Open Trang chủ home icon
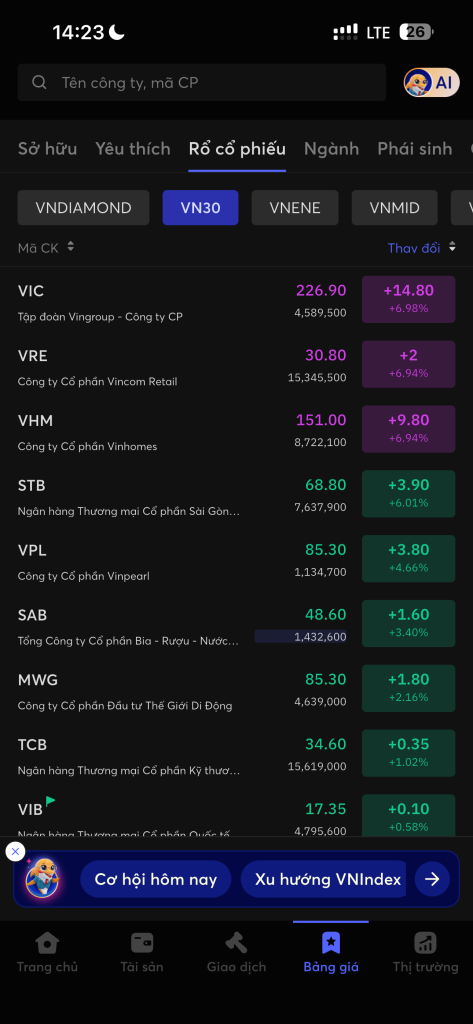The image size is (473, 1024). 47,942
